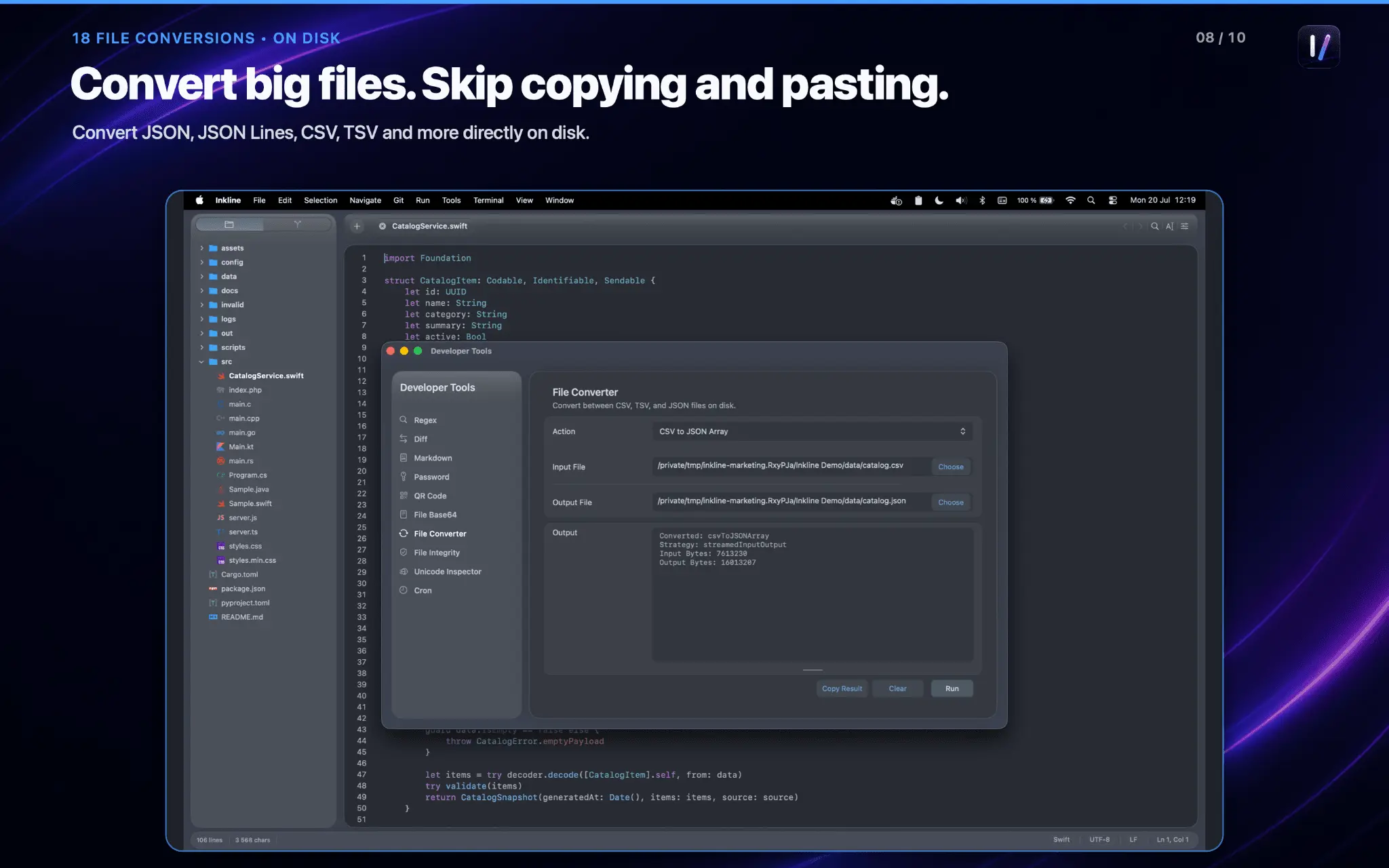Run the file conversion
Viewport: 1389px width, 868px height.
(x=952, y=688)
